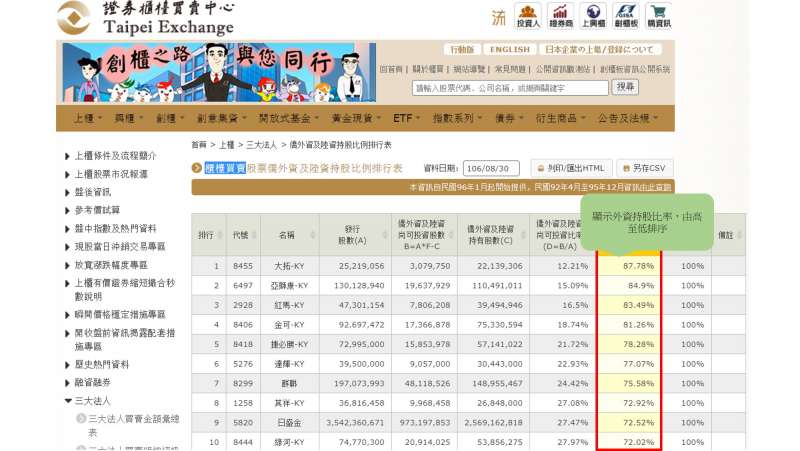Screen dimensions: 800x451
Task: Sort by 僑外資及陸資持有股數(C) column
Action: click(493, 235)
